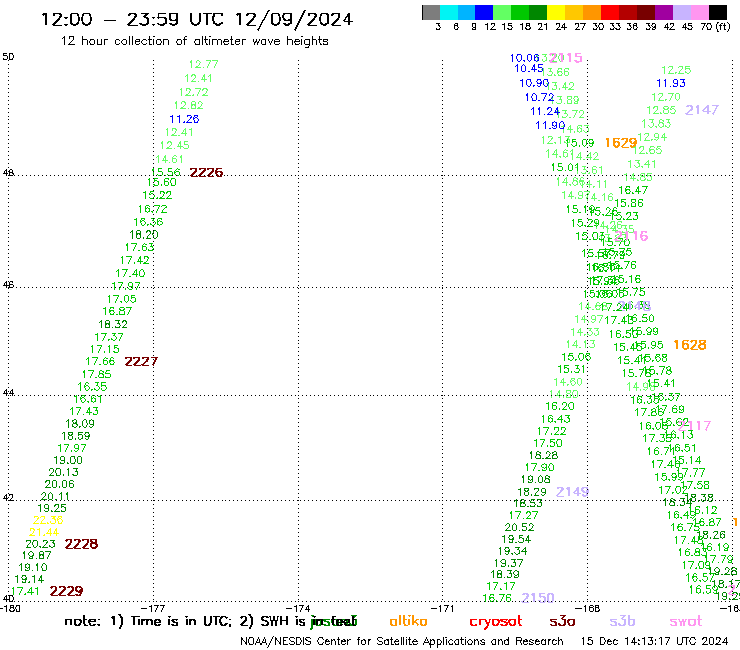Click the lavender s3b pass label 2149

point(572,492)
